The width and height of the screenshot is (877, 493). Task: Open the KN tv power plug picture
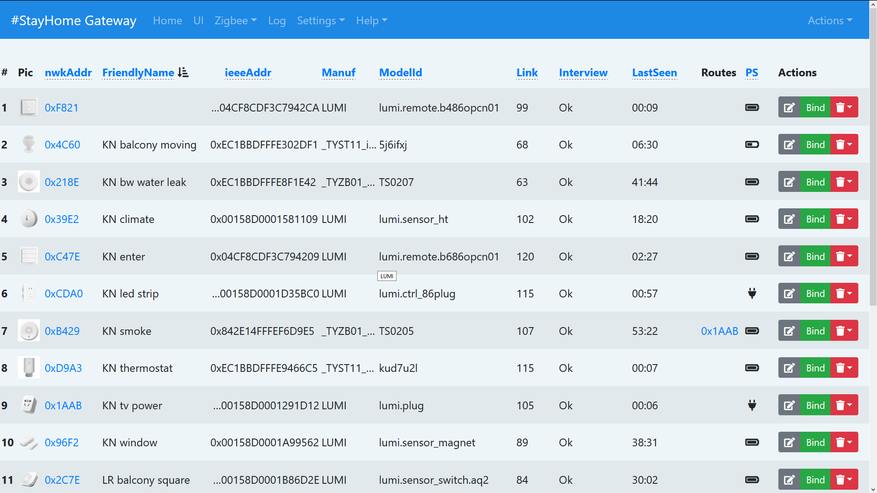(29, 405)
